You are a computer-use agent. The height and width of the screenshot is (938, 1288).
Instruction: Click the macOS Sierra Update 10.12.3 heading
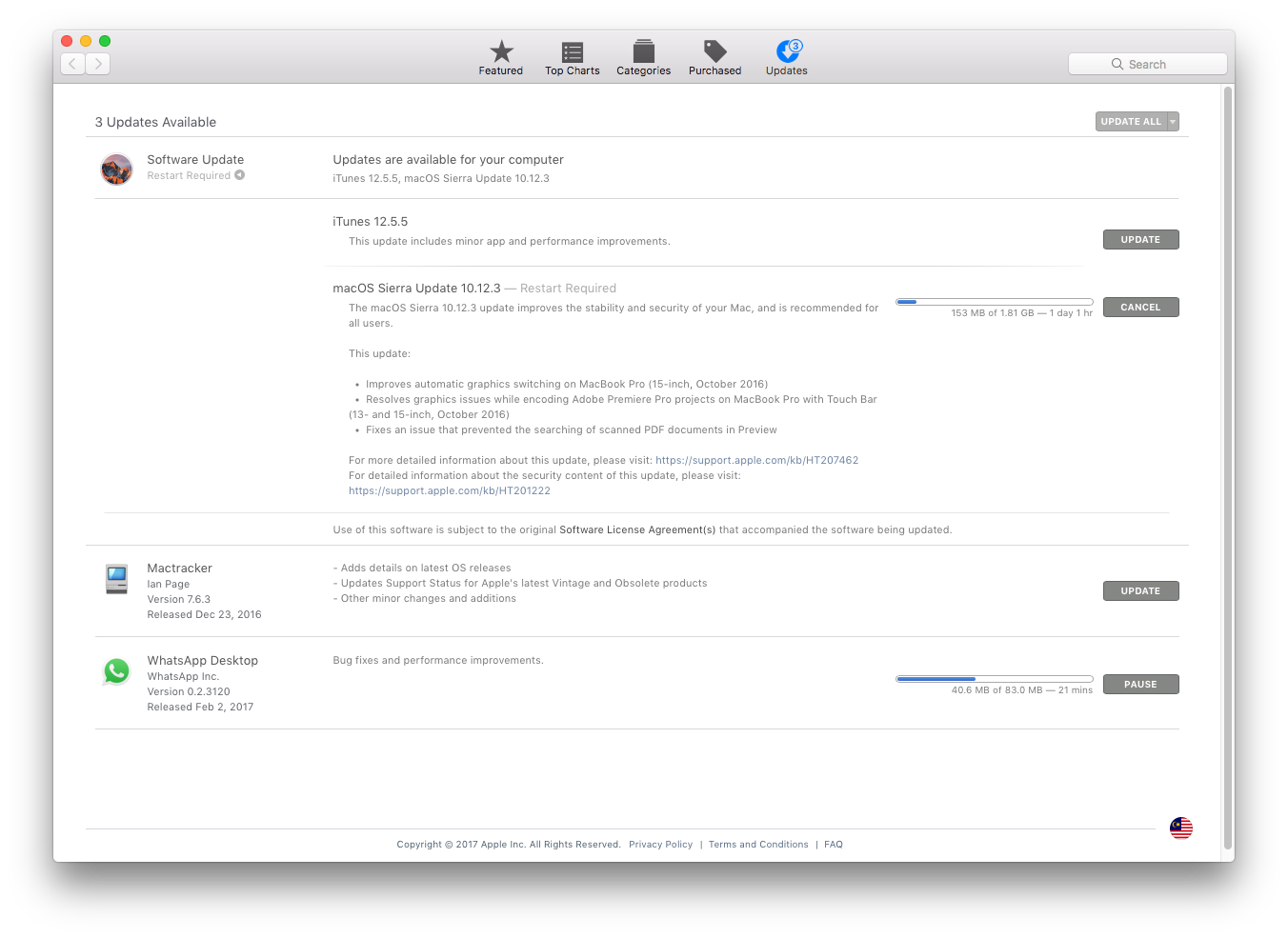tap(416, 289)
